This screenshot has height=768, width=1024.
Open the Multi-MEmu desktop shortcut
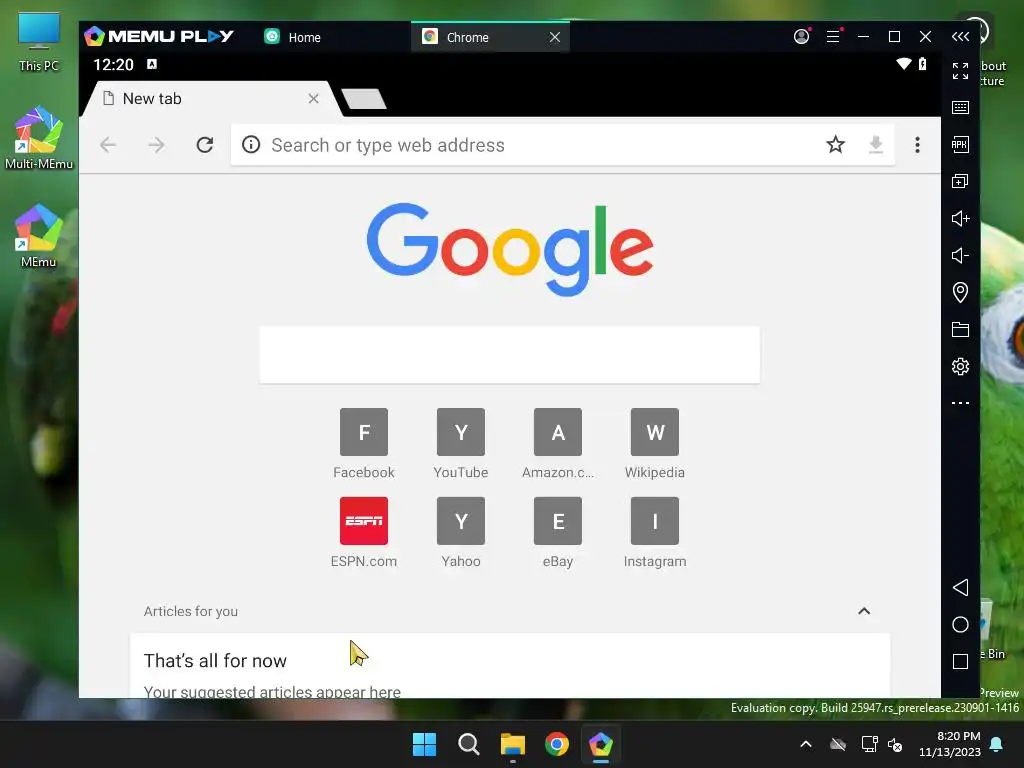click(x=39, y=138)
